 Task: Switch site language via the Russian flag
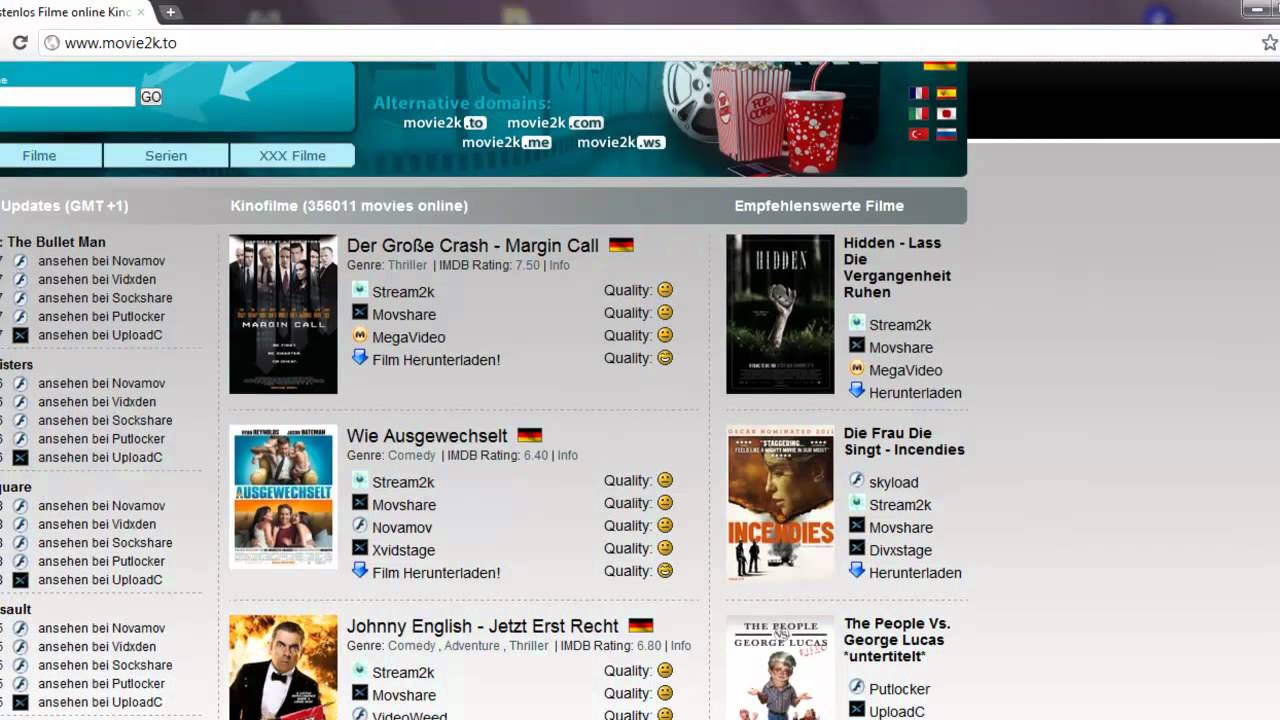(946, 134)
